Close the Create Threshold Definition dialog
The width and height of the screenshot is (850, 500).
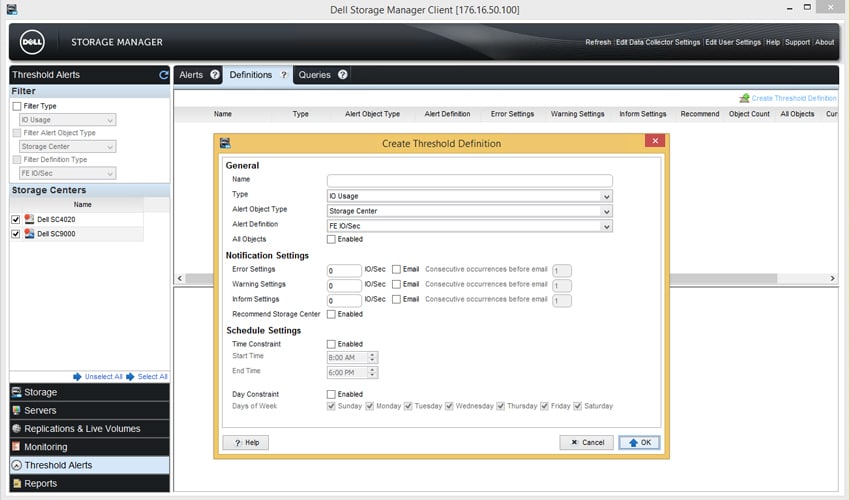pos(655,141)
